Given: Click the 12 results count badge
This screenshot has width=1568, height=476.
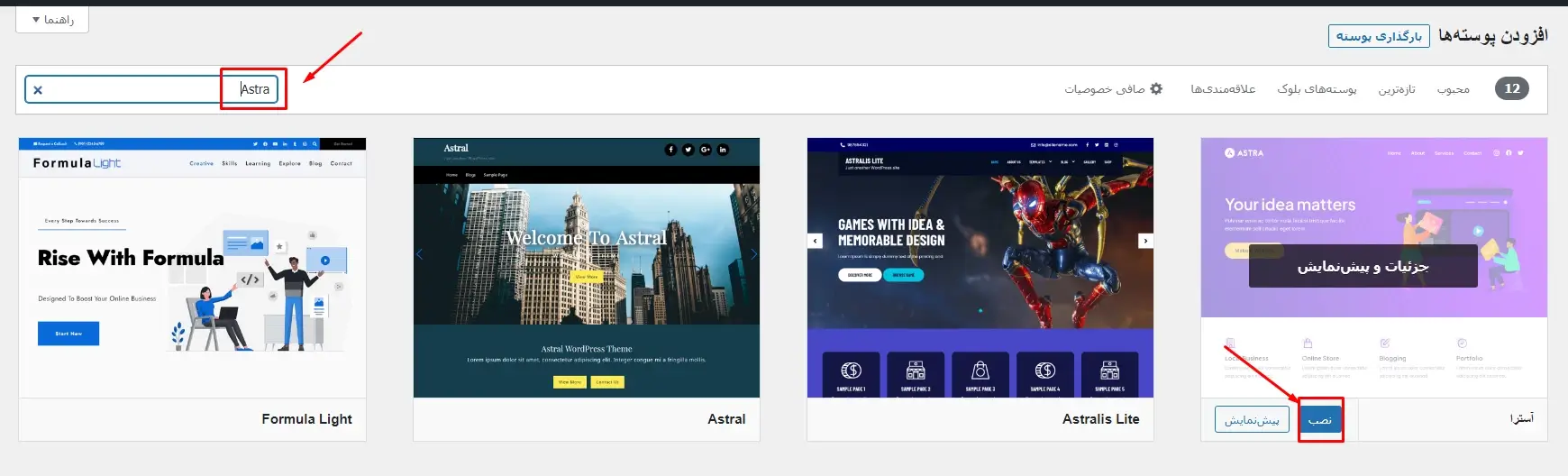Looking at the screenshot, I should [x=1512, y=88].
